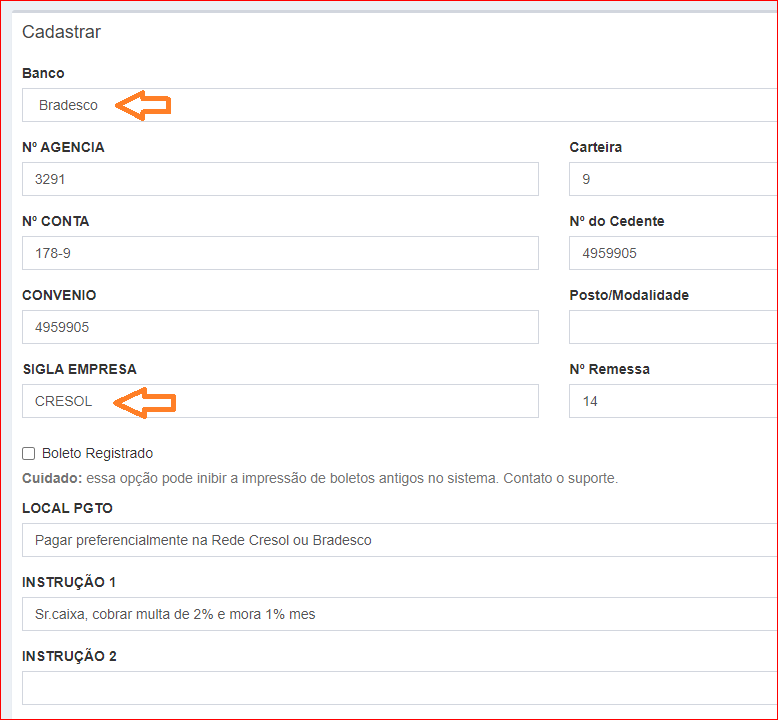
Task: Click the Nº CONTA field showing 178-9
Action: [x=280, y=254]
